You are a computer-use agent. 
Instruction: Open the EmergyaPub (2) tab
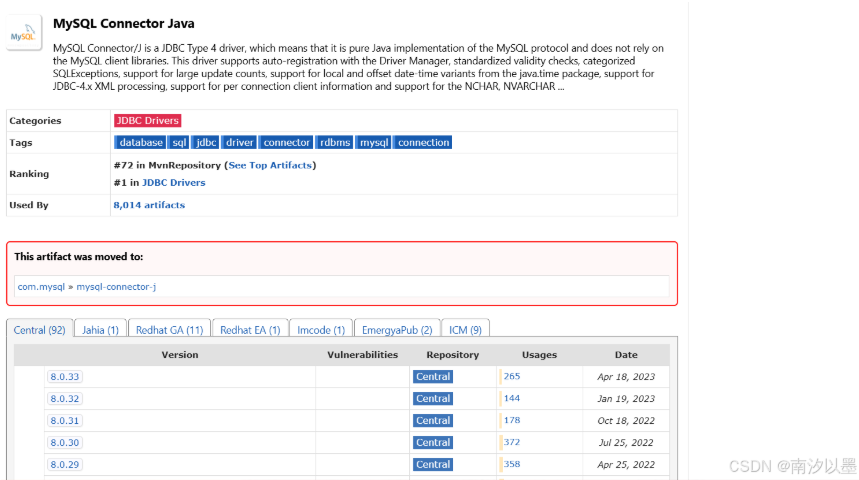pos(397,330)
